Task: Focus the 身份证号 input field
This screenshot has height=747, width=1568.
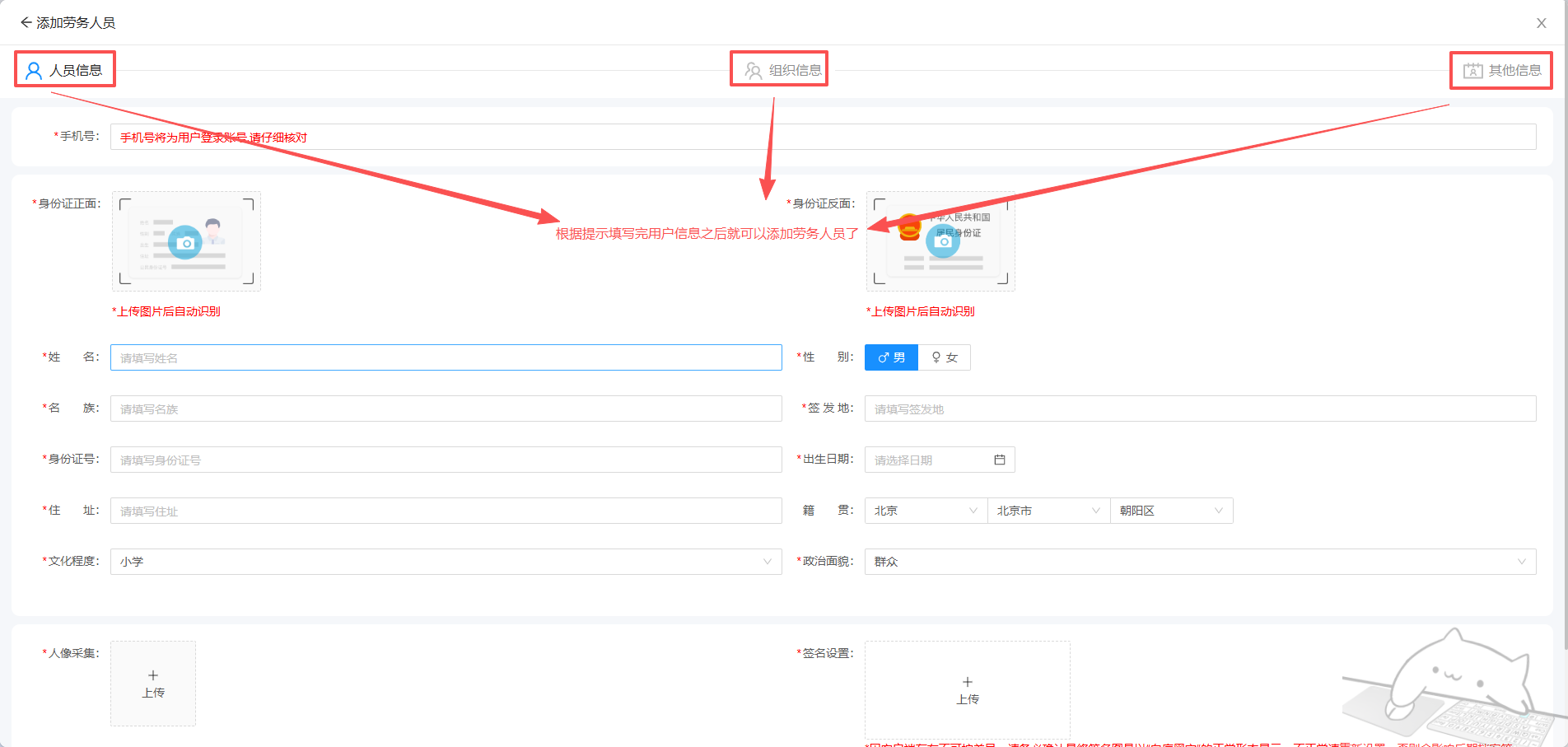Action: click(x=446, y=460)
